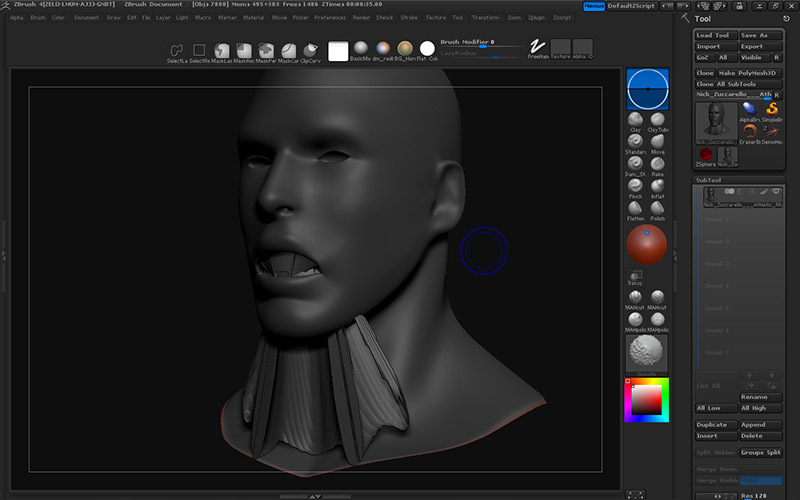The image size is (800, 500).
Task: Choose the Polish brush icon
Action: coord(657,209)
